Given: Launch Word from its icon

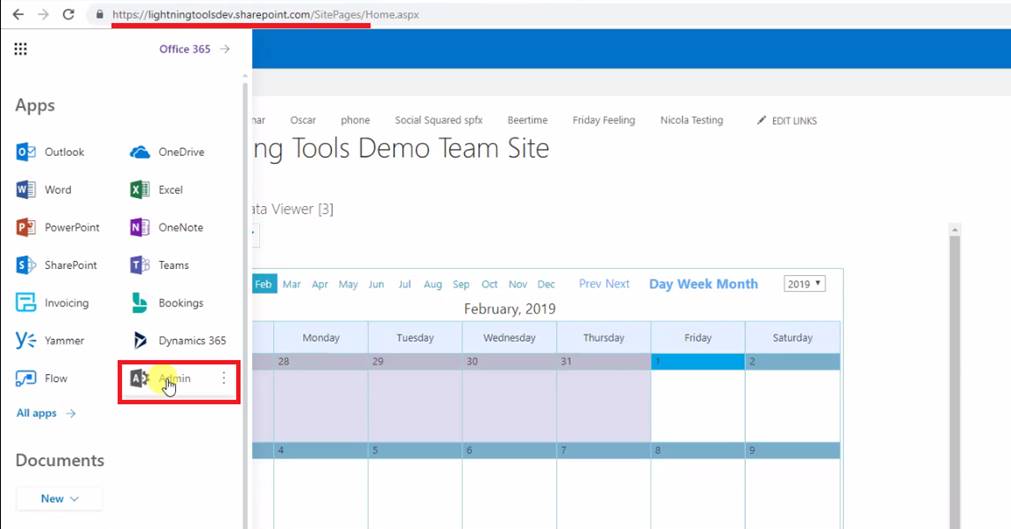Looking at the screenshot, I should tap(26, 190).
